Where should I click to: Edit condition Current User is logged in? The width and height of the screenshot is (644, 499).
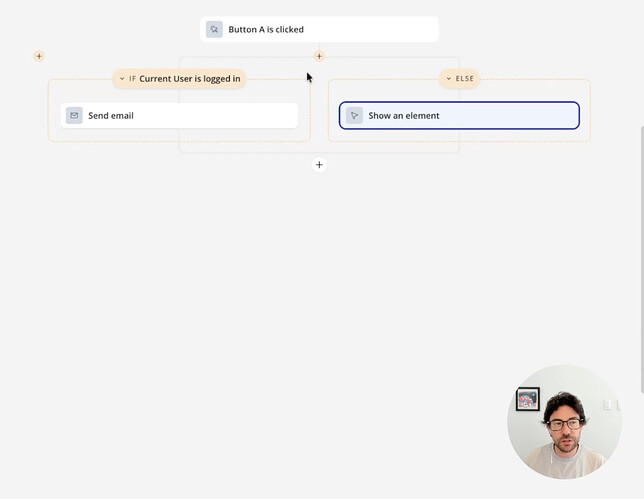(190, 78)
